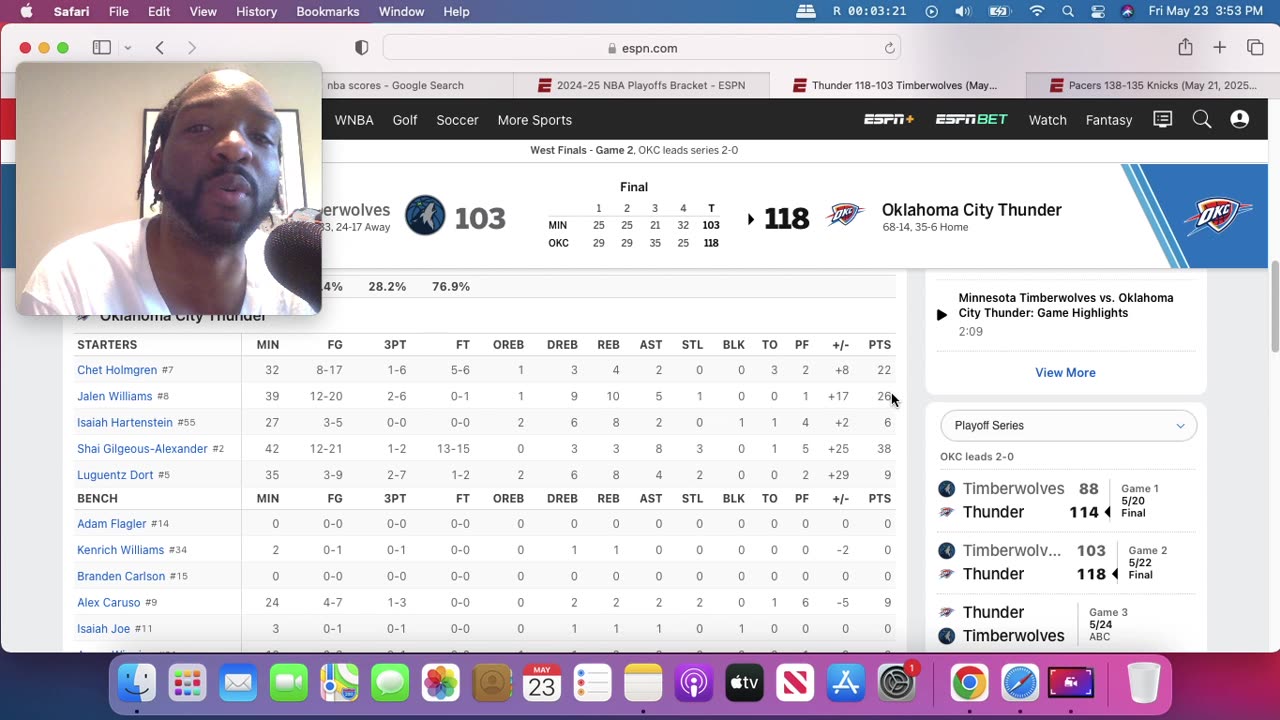Click the Minnesota Timberwolves team logo
This screenshot has height=720, width=1280.
(425, 216)
